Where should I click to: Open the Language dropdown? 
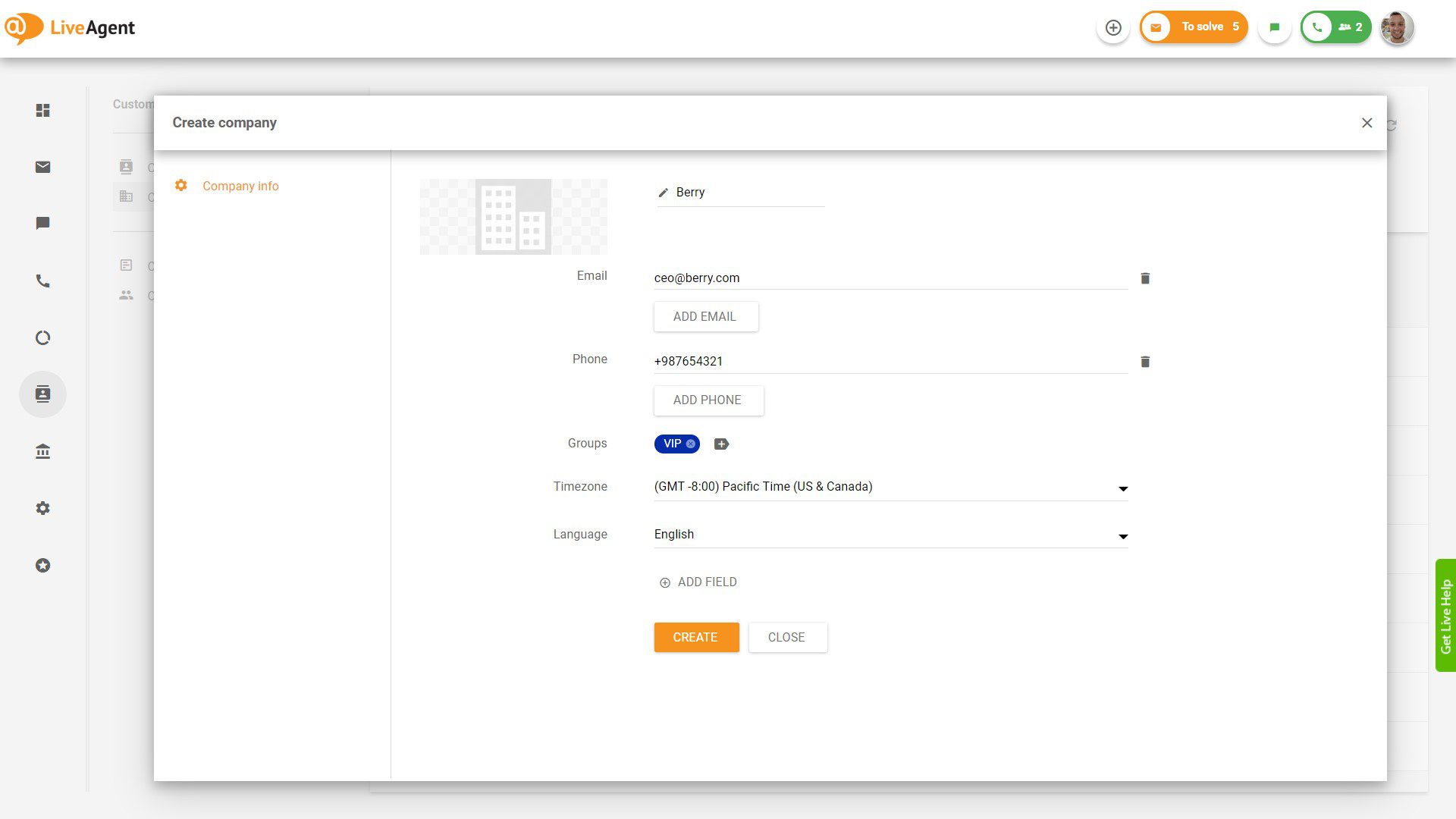[1123, 535]
